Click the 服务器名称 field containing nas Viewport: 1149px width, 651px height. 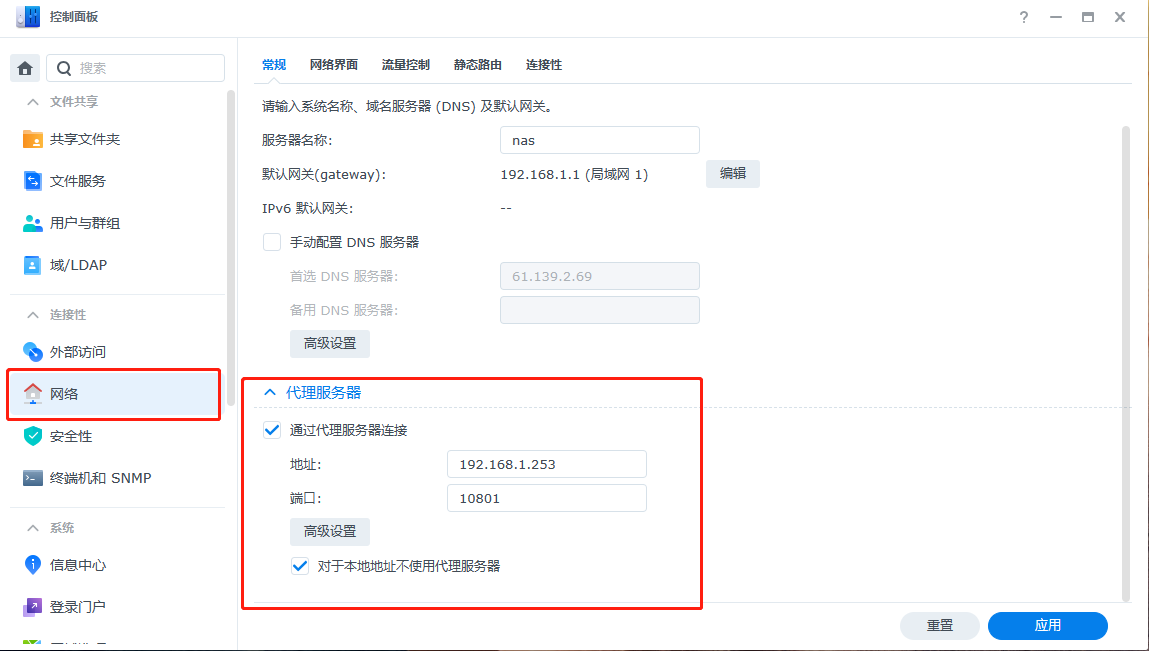(x=599, y=140)
